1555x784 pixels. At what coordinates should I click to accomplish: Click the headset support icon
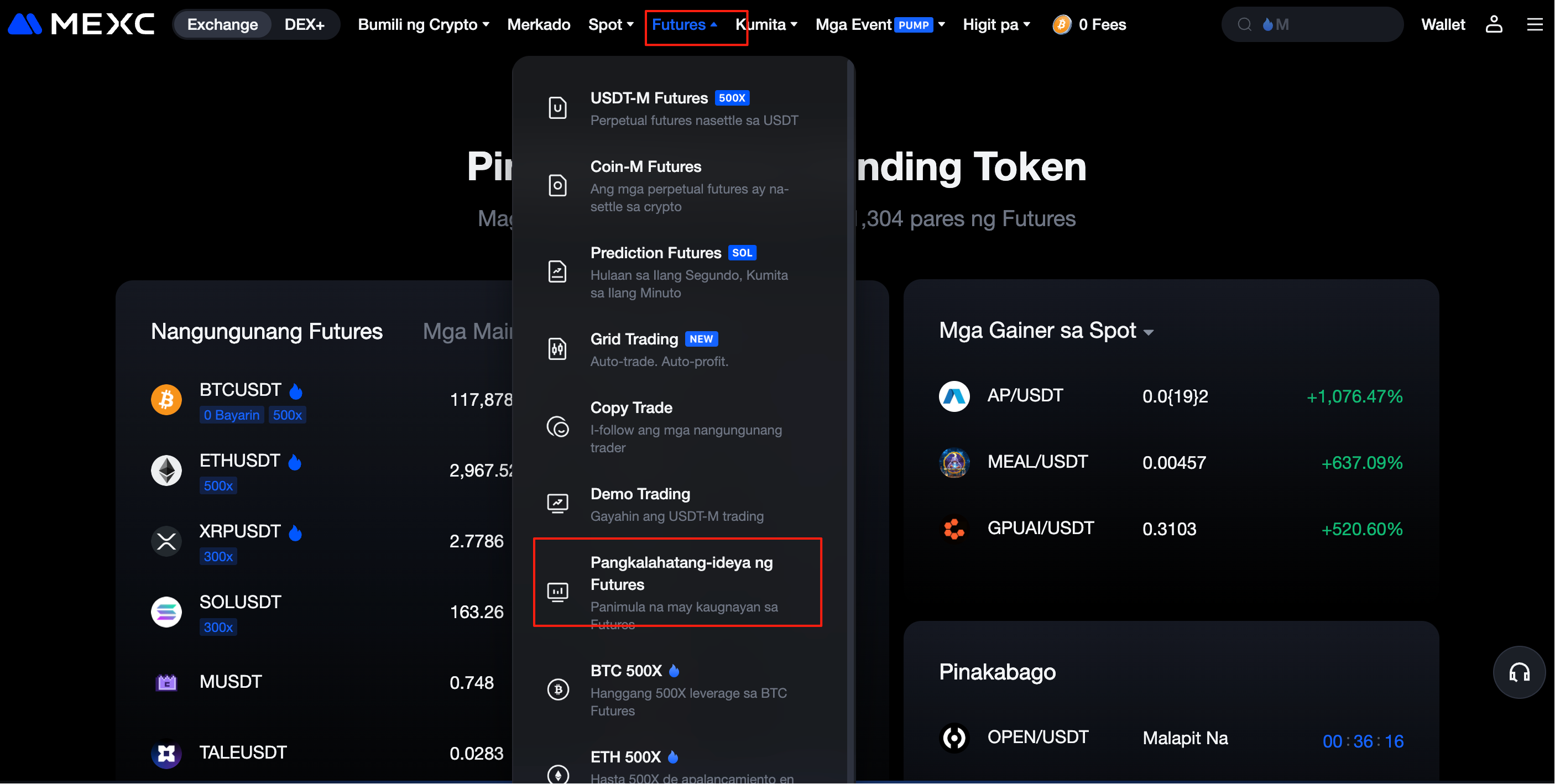coord(1519,672)
